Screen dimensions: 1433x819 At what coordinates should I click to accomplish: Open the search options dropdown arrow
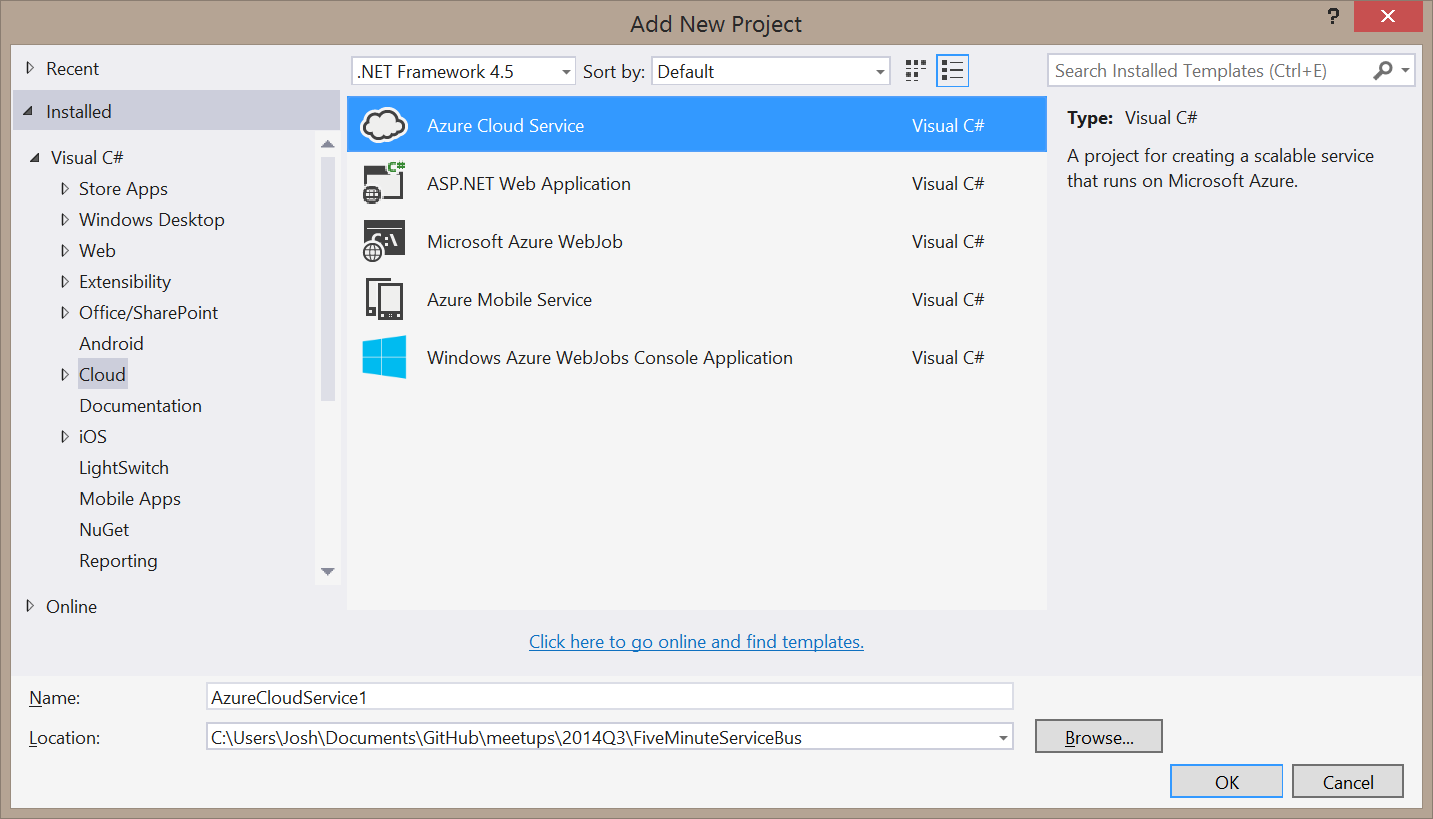point(1406,71)
